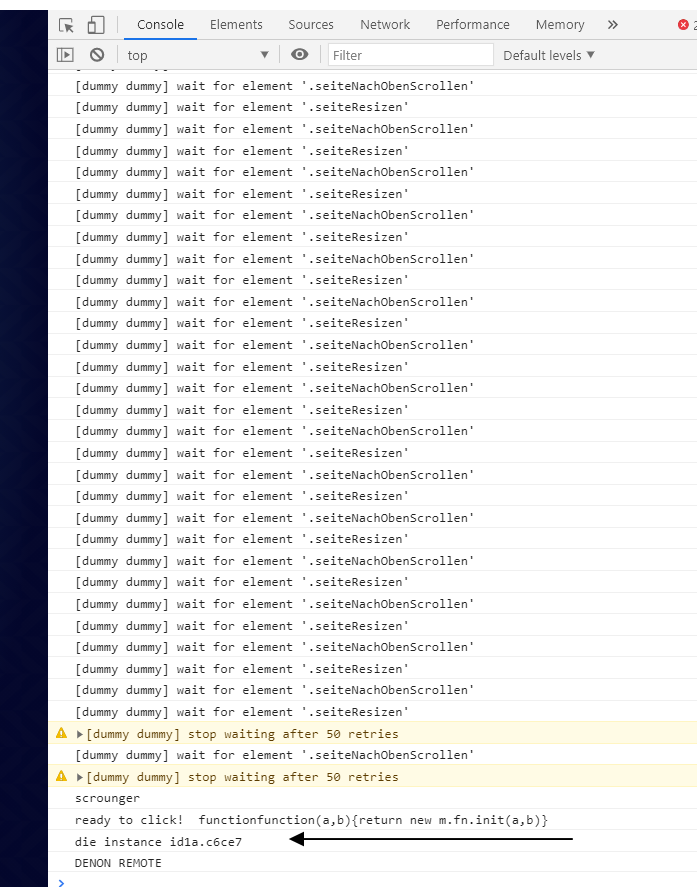Focus the console Filter field
The width and height of the screenshot is (697, 887).
[x=411, y=55]
